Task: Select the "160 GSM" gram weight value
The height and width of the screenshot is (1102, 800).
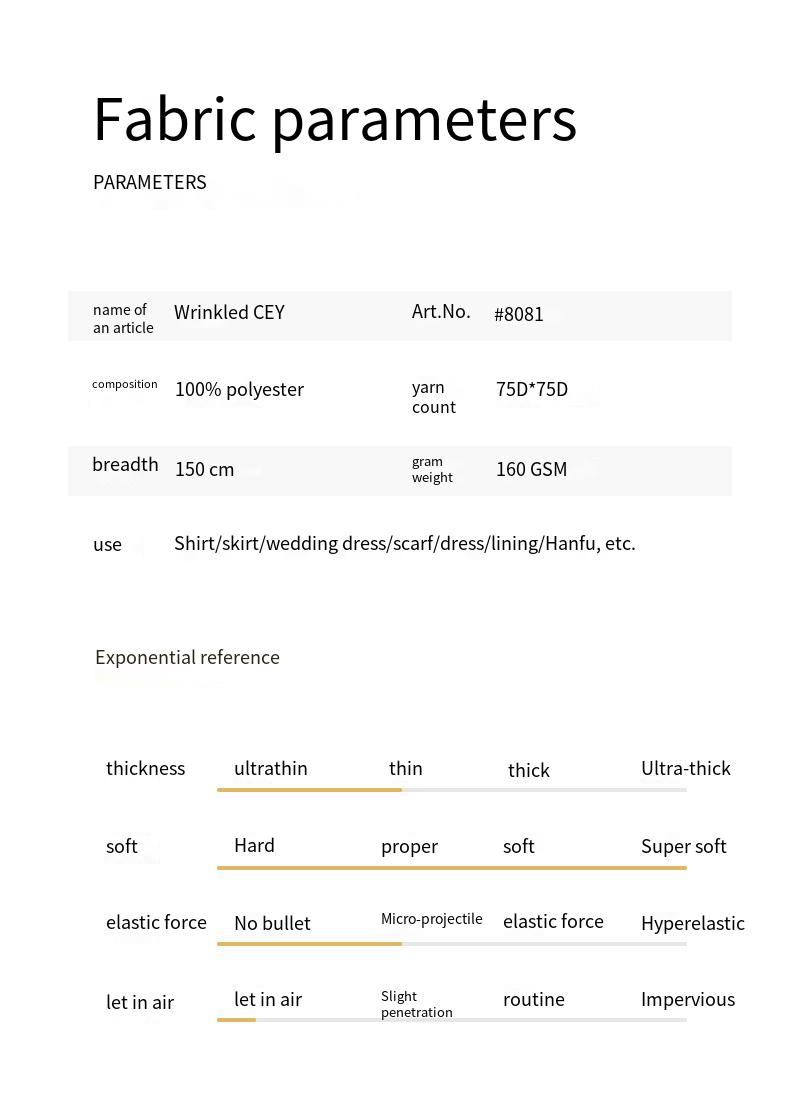Action: [531, 469]
